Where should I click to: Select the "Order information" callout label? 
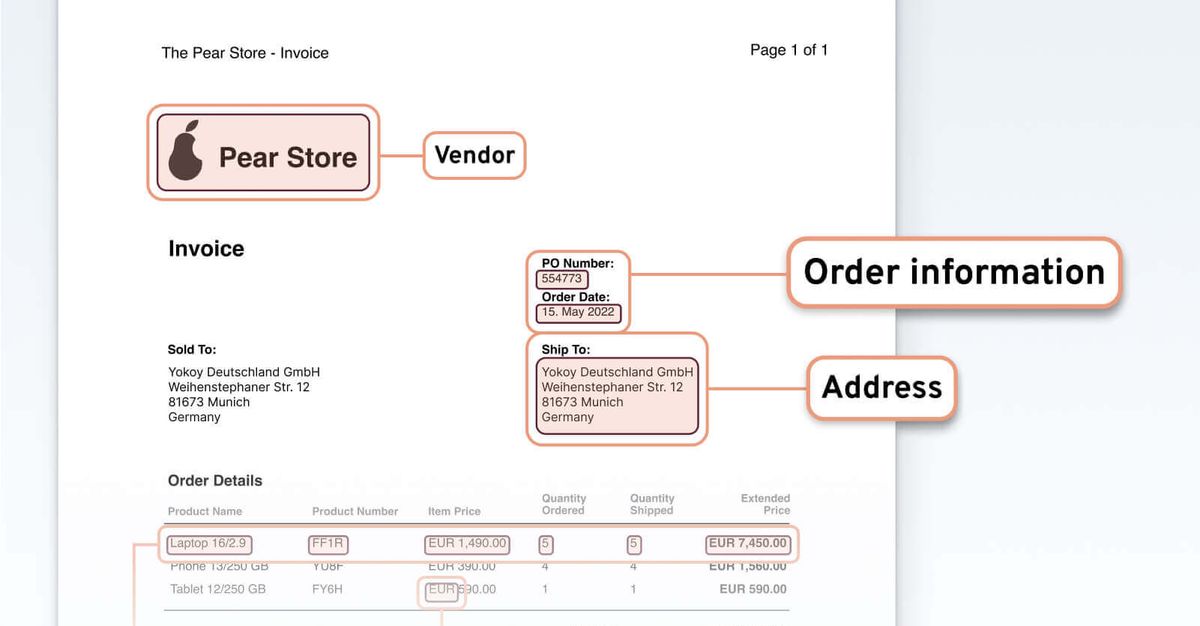coord(954,271)
